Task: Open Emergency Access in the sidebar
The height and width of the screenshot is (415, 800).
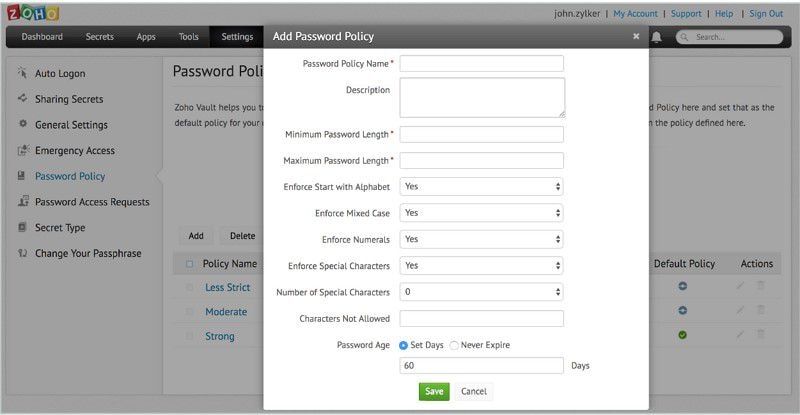Action: [x=74, y=151]
